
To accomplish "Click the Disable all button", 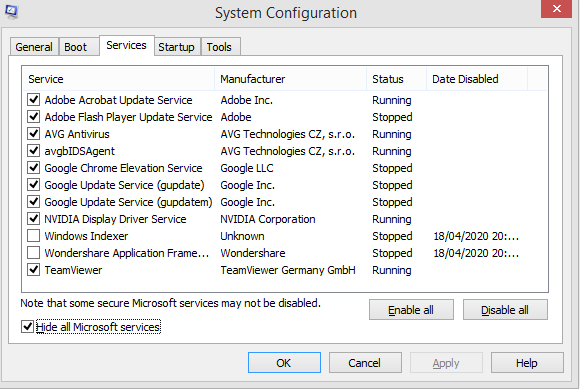I will pyautogui.click(x=505, y=310).
